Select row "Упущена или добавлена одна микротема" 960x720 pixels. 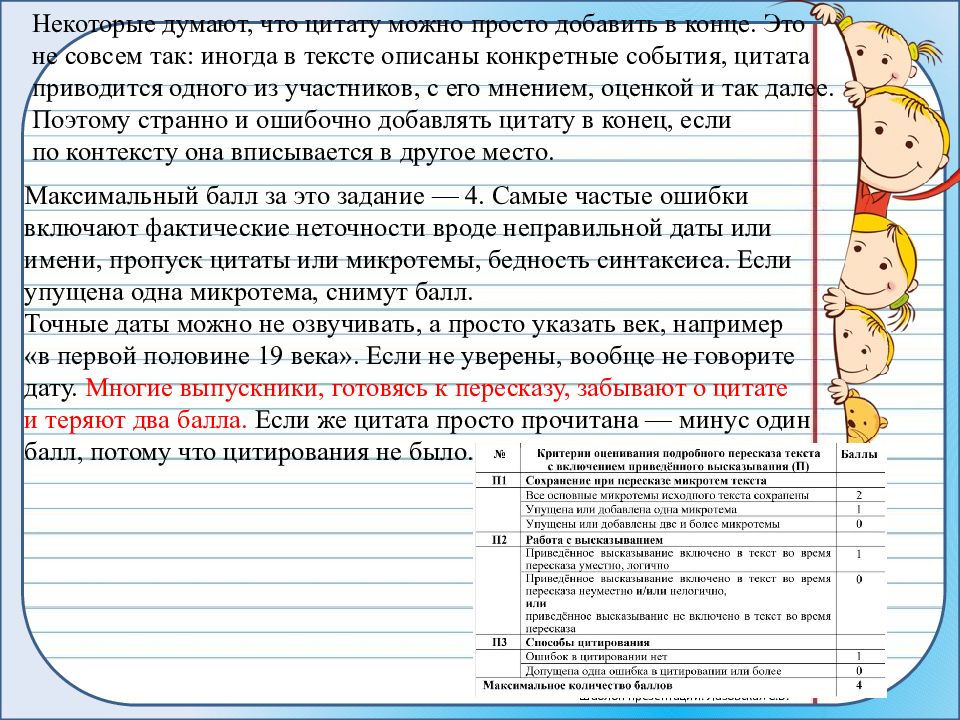point(631,509)
